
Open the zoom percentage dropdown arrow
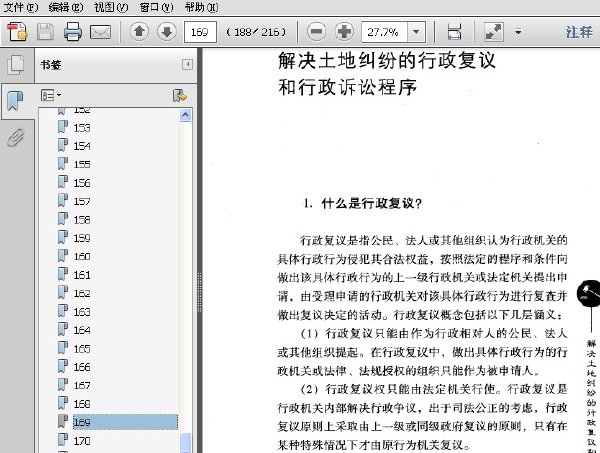(x=416, y=32)
